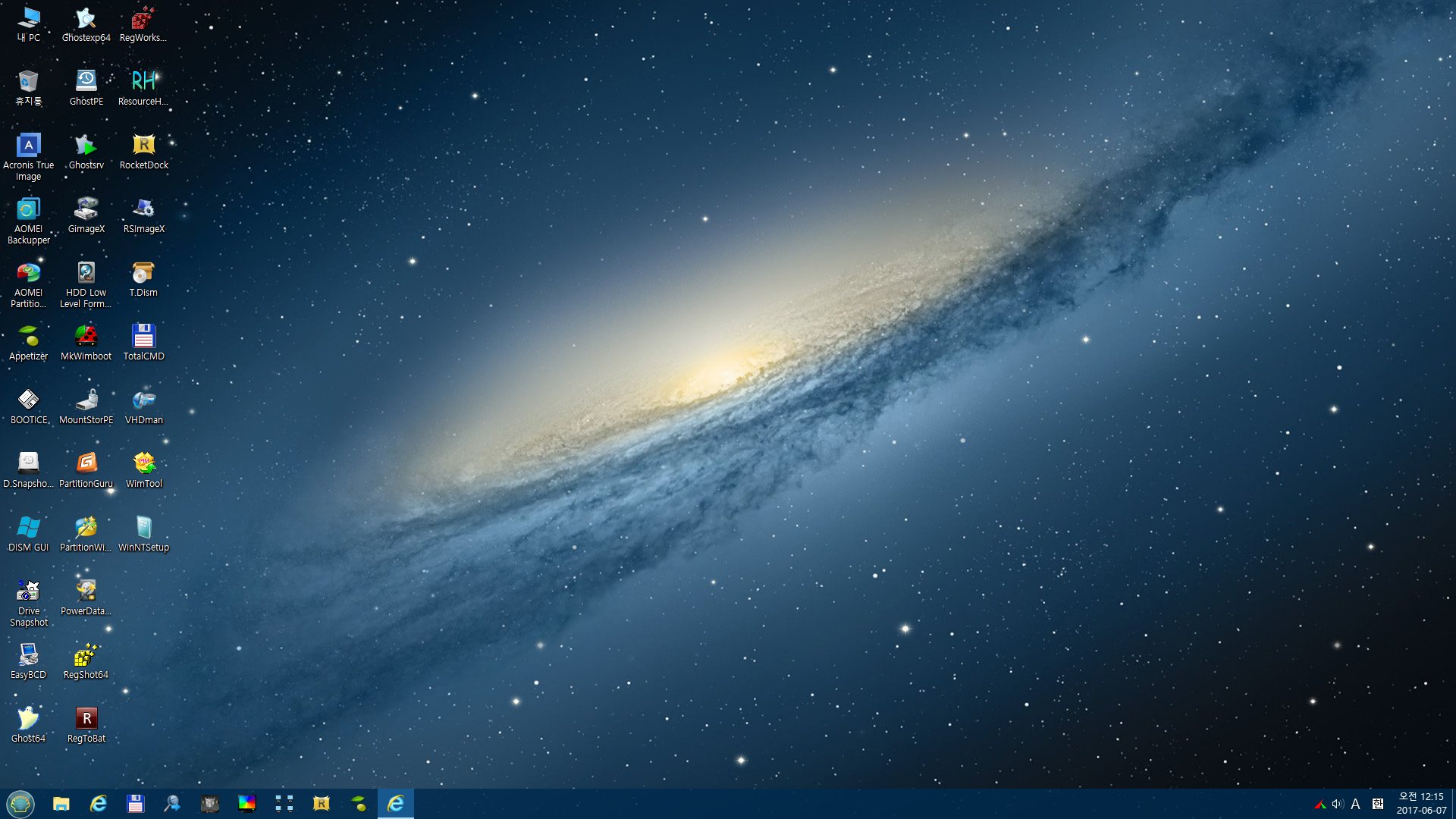Select the EasyBCD desktop icon
This screenshot has width=1456, height=819.
pos(29,661)
